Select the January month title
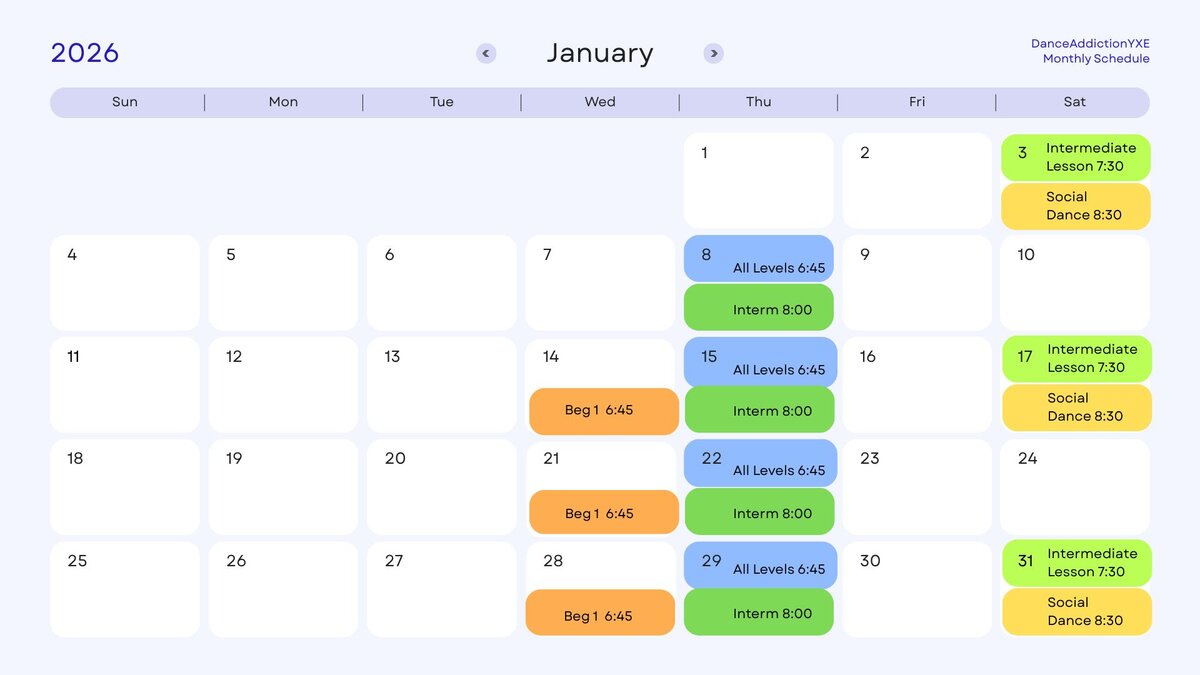 point(600,53)
